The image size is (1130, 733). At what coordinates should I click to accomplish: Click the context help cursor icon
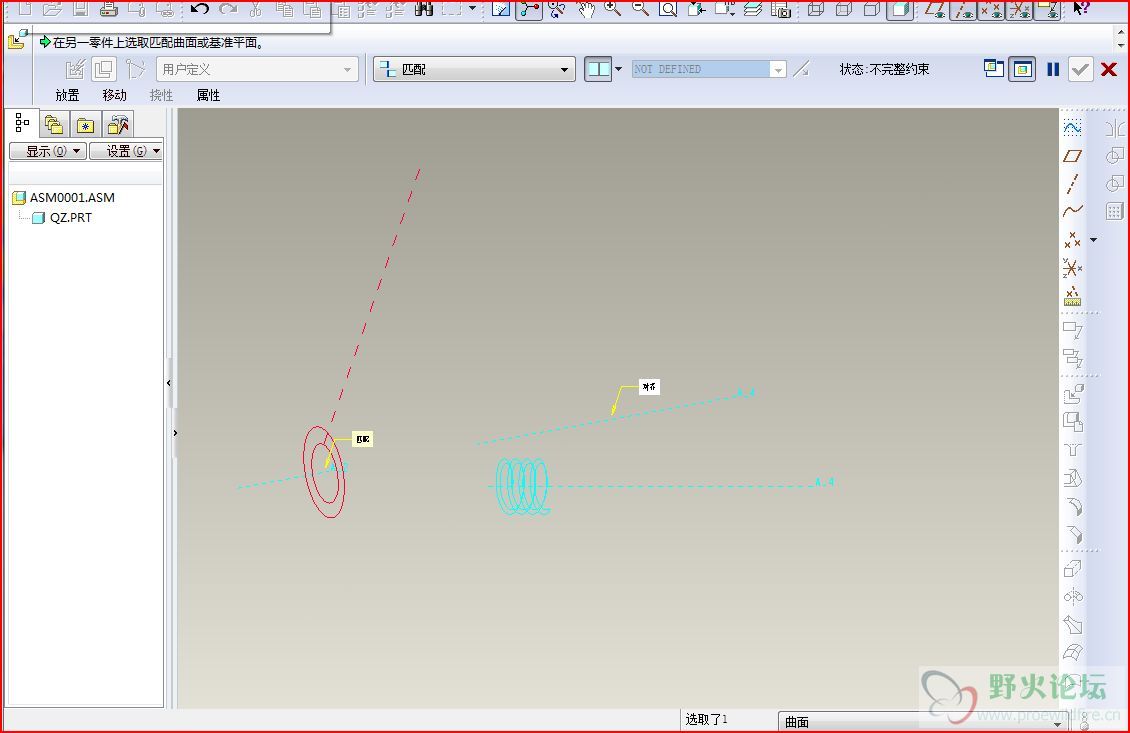[1081, 9]
